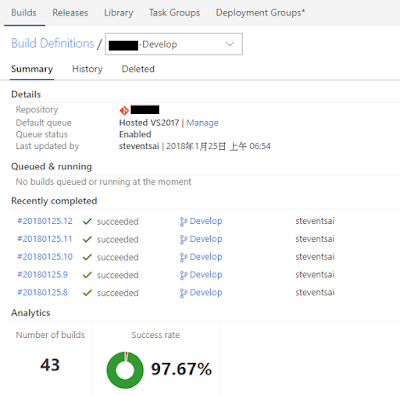
Task: Open the Builds tab
Action: 24,13
